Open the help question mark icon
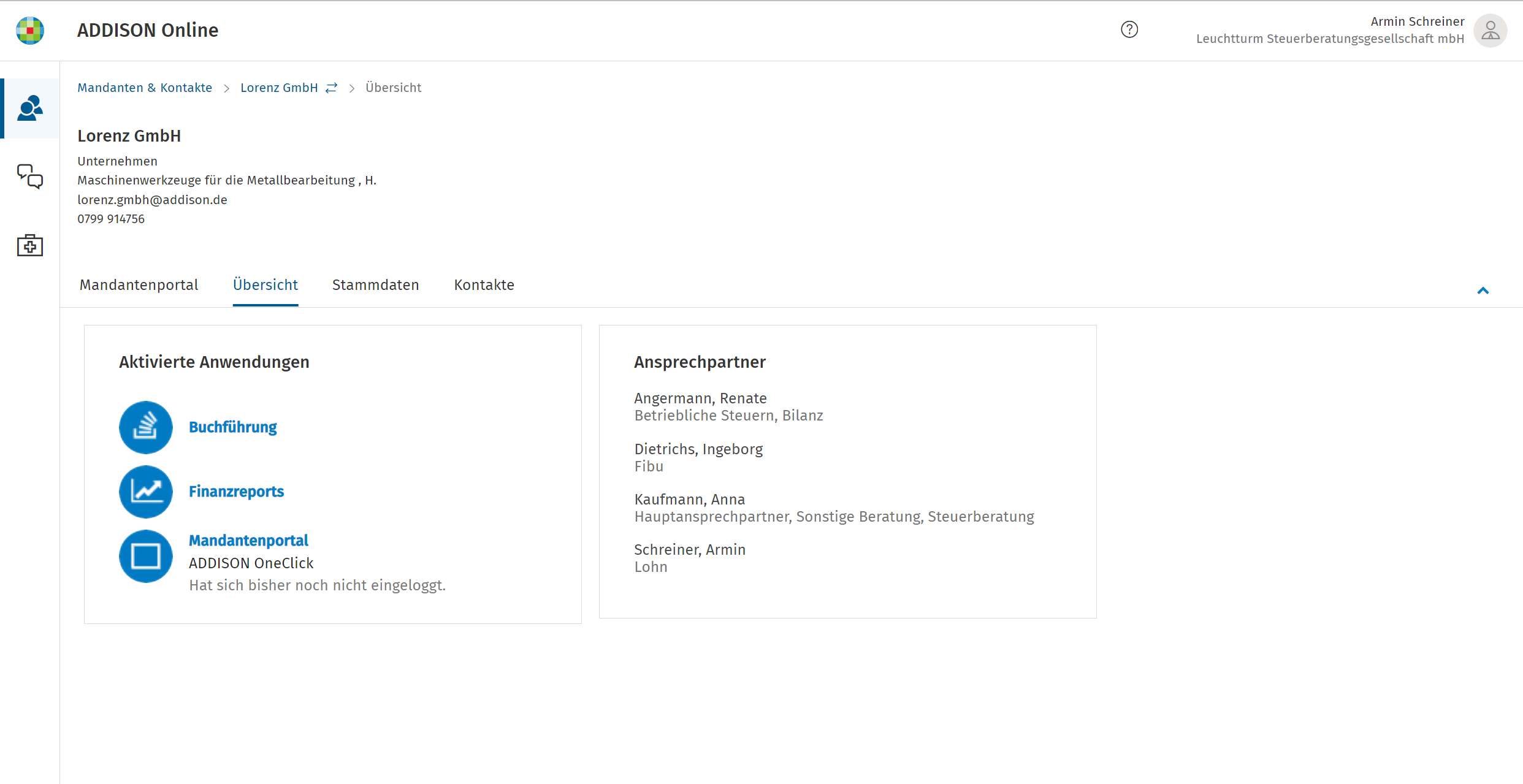The image size is (1523, 784). 1129,29
